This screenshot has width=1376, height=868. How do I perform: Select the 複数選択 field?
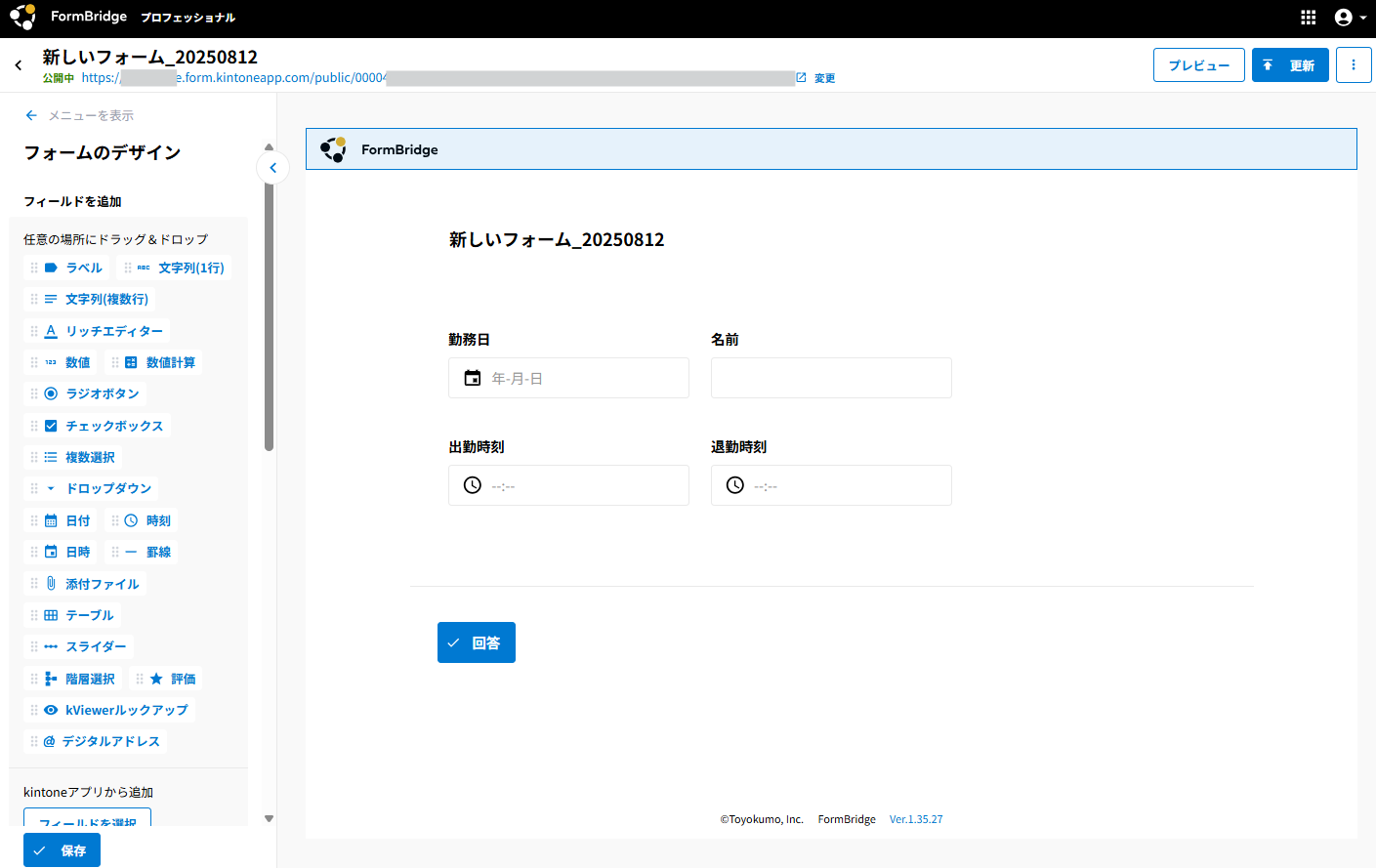(72, 457)
